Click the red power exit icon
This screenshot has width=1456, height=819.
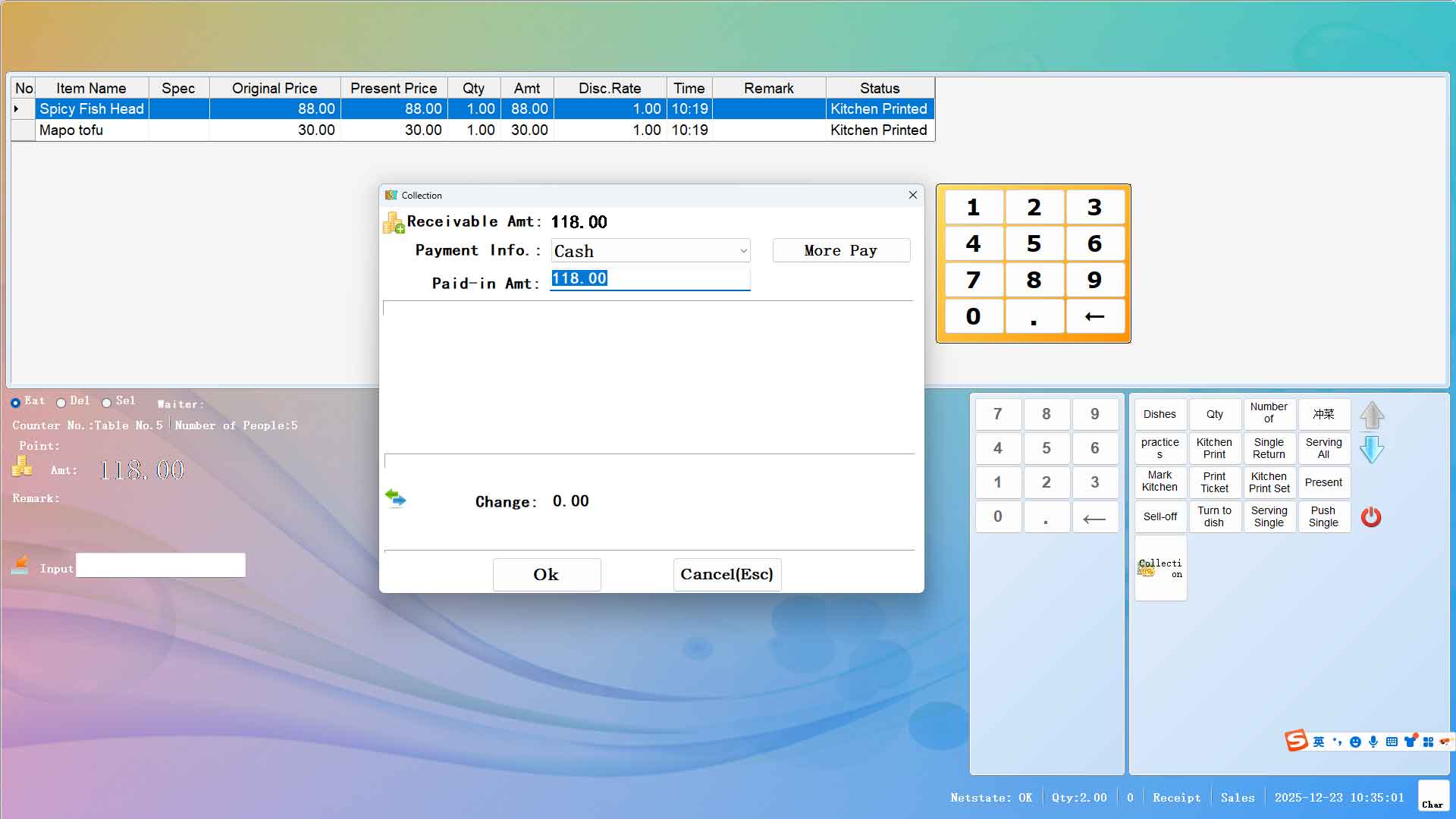(1371, 517)
